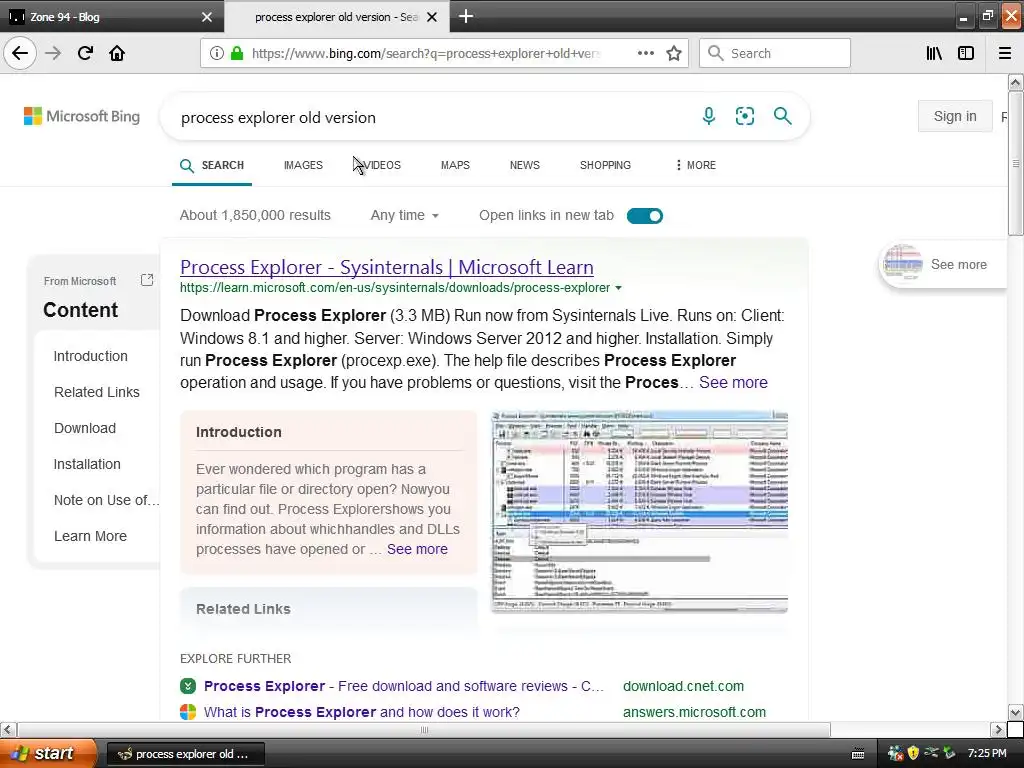Switch to the Zone 94 - Blog tab
The width and height of the screenshot is (1024, 768).
(x=111, y=17)
